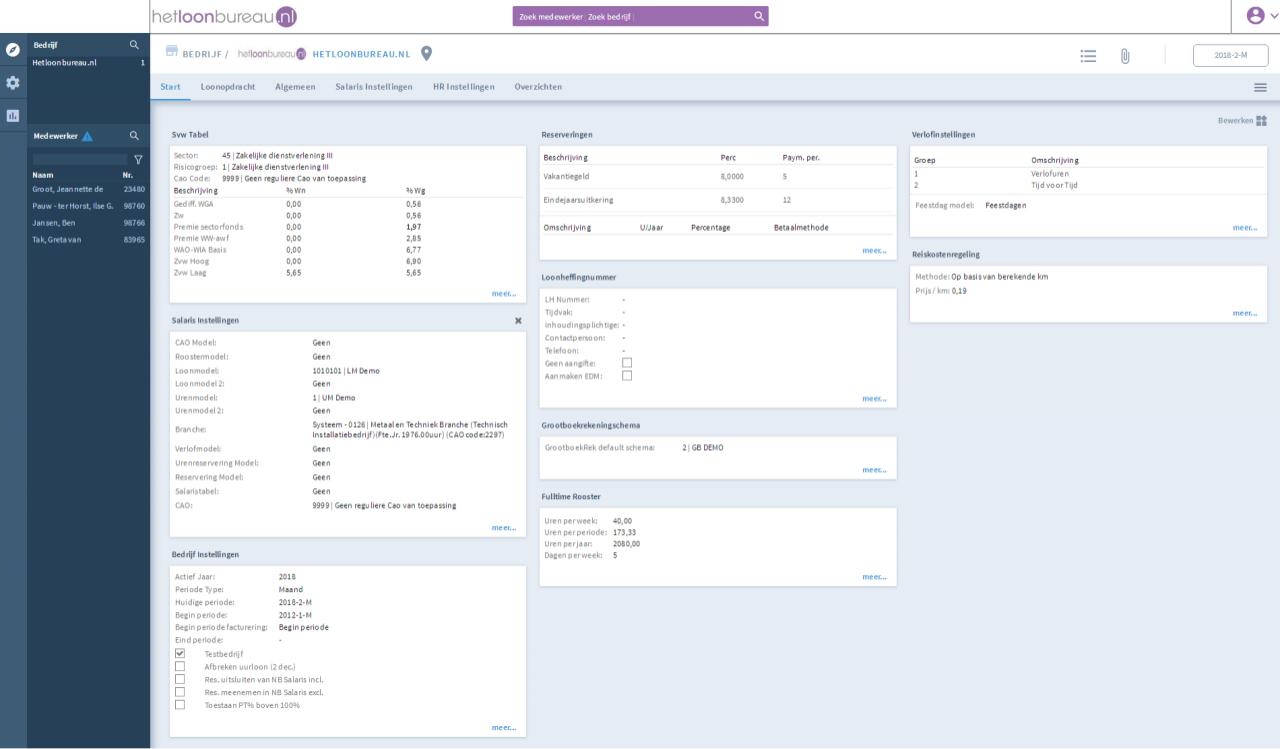The width and height of the screenshot is (1280, 749).
Task: Expand the hamburger menu beside the tabs
Action: (1260, 88)
